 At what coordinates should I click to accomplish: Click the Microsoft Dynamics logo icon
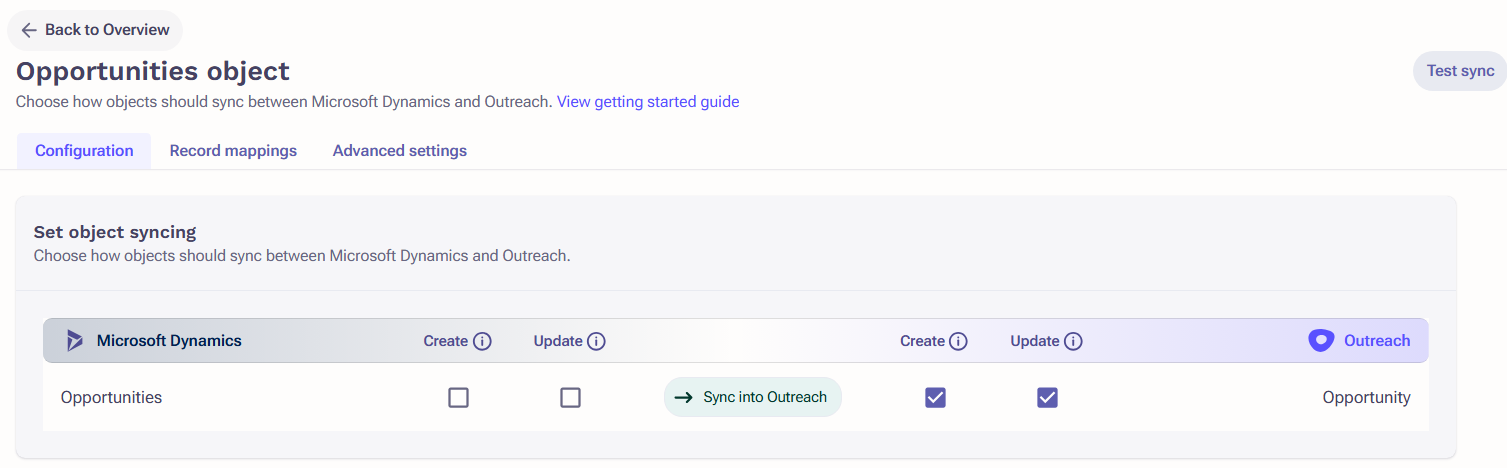tap(75, 341)
